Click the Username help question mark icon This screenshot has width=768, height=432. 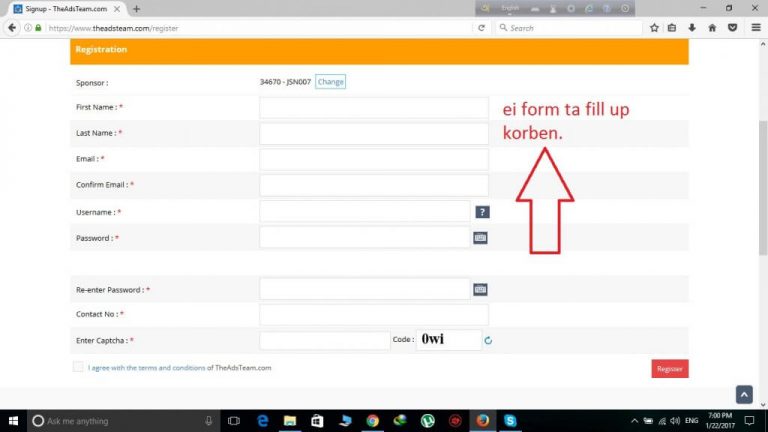[x=482, y=212]
